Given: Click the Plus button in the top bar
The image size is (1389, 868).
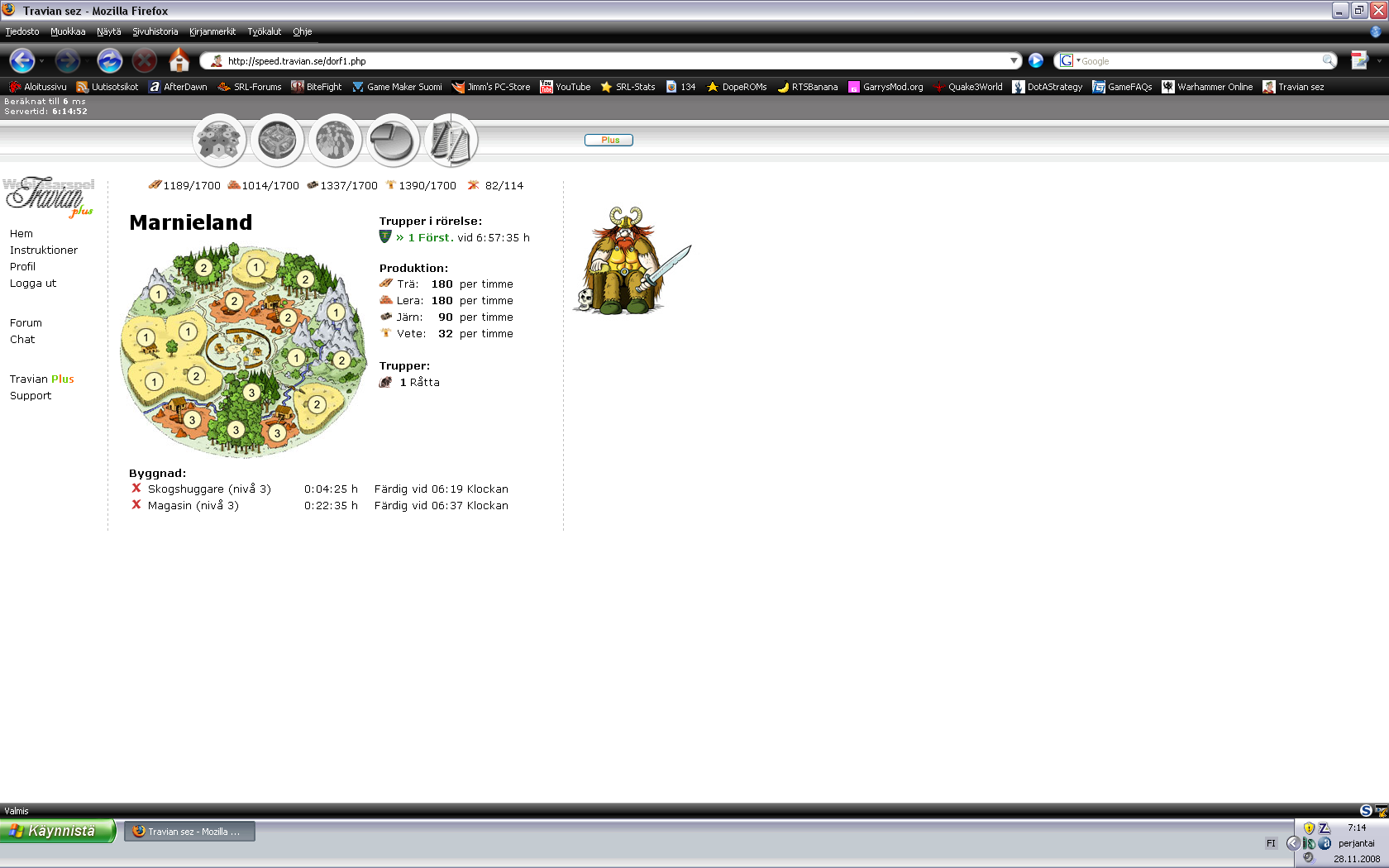Looking at the screenshot, I should point(609,140).
